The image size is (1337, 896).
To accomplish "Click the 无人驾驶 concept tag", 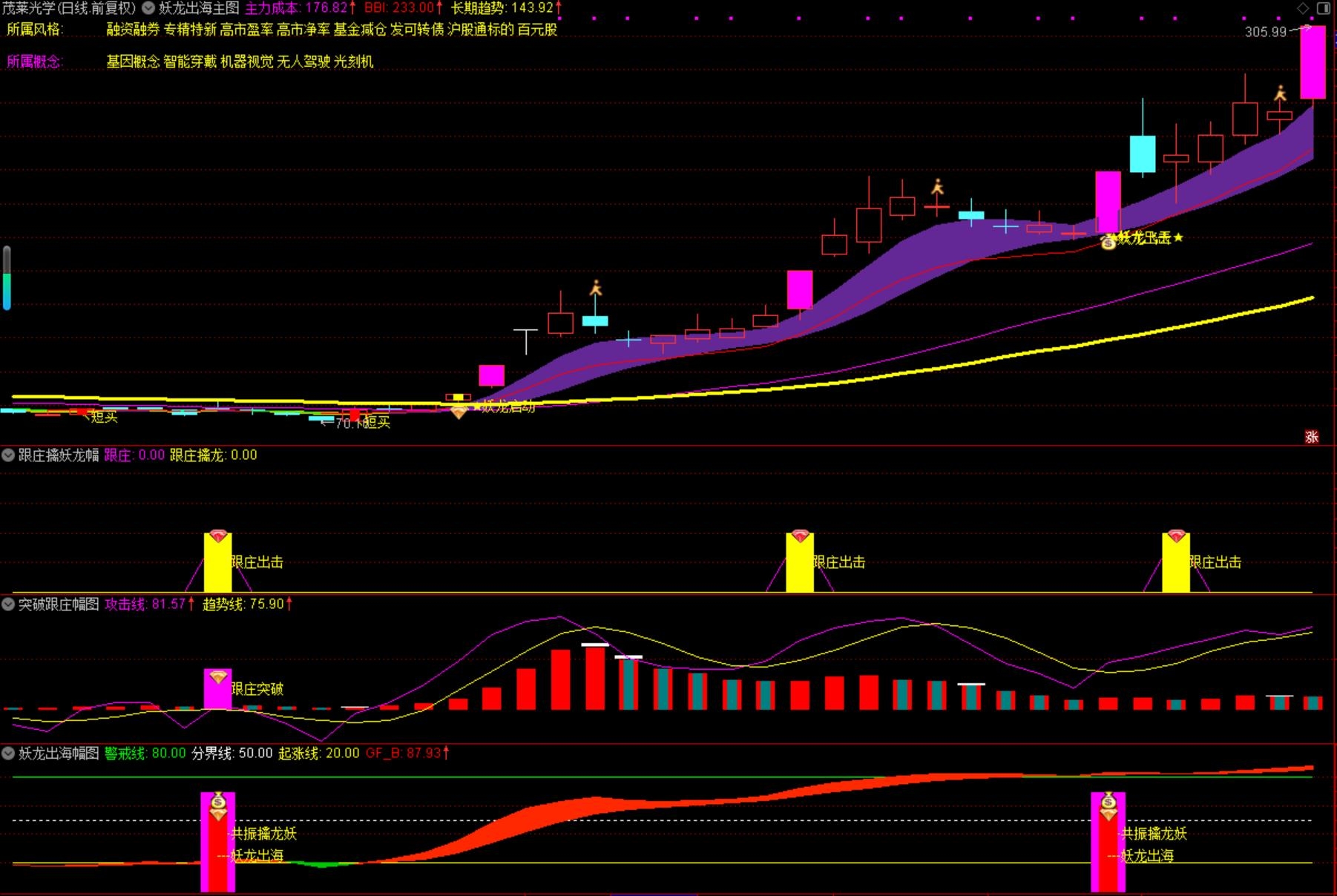I will click(303, 62).
